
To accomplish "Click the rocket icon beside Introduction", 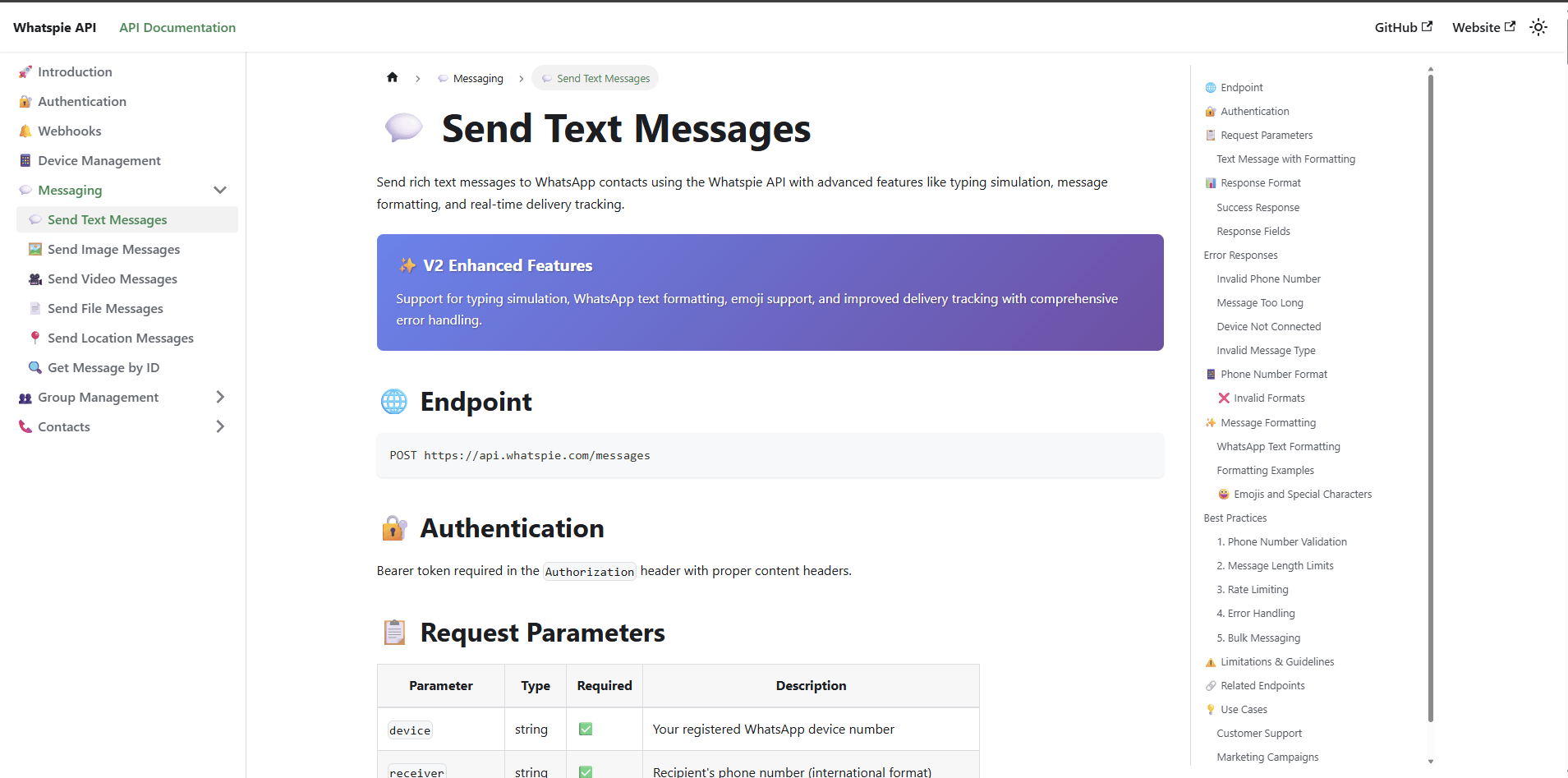I will click(25, 72).
